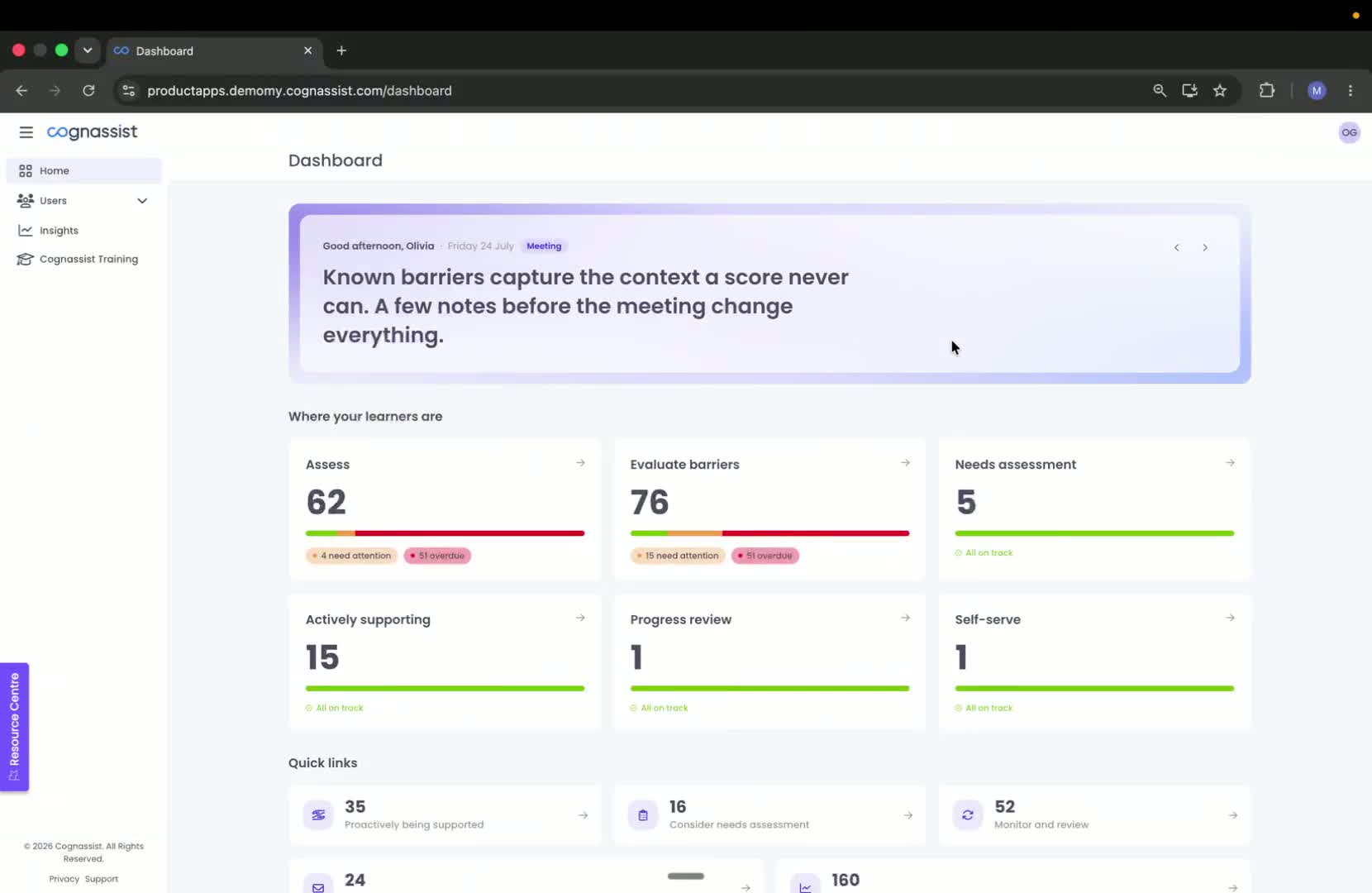
Task: Go to Home in the sidebar
Action: coord(83,170)
